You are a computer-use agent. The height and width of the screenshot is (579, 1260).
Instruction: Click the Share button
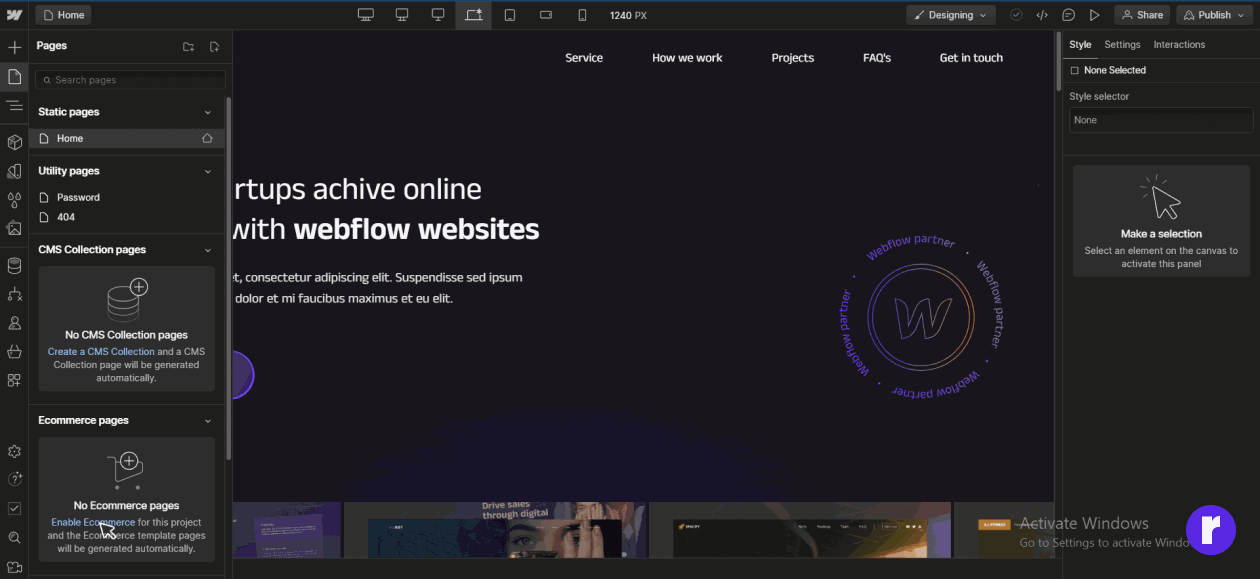pyautogui.click(x=1142, y=15)
